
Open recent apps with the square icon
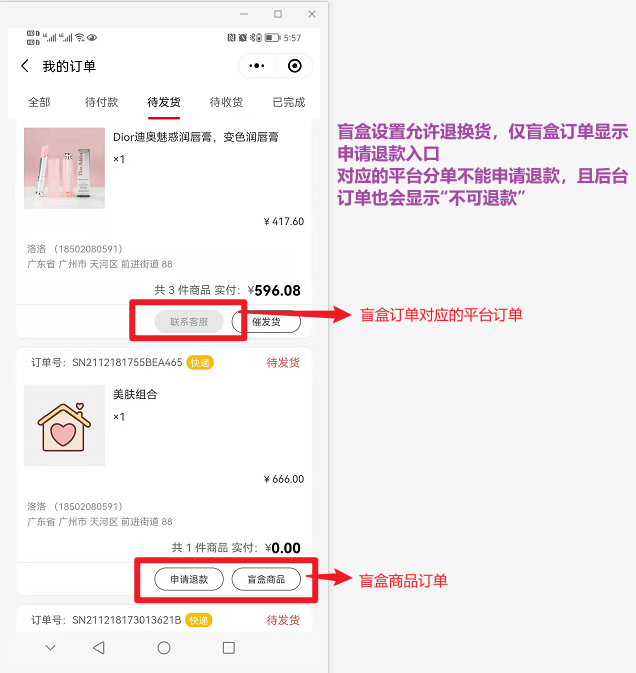[229, 647]
